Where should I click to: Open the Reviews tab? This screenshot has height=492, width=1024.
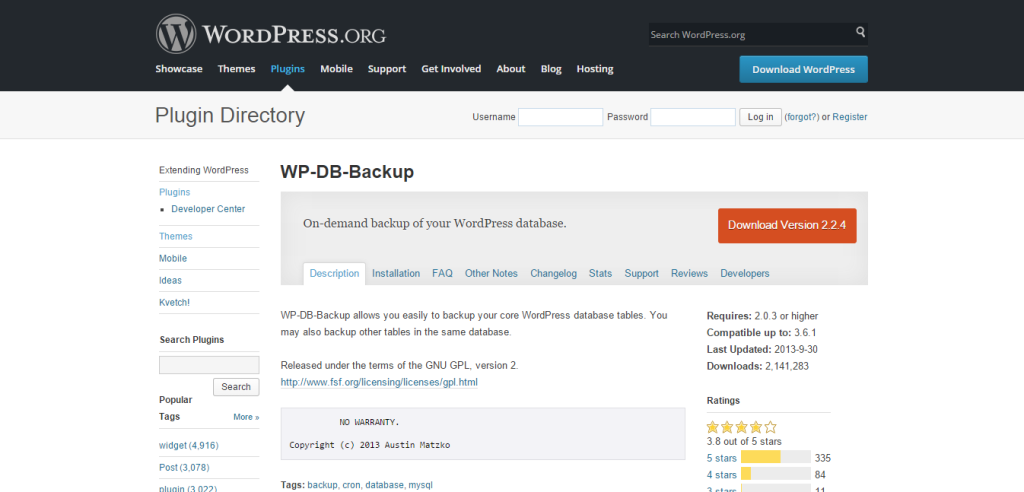click(689, 274)
